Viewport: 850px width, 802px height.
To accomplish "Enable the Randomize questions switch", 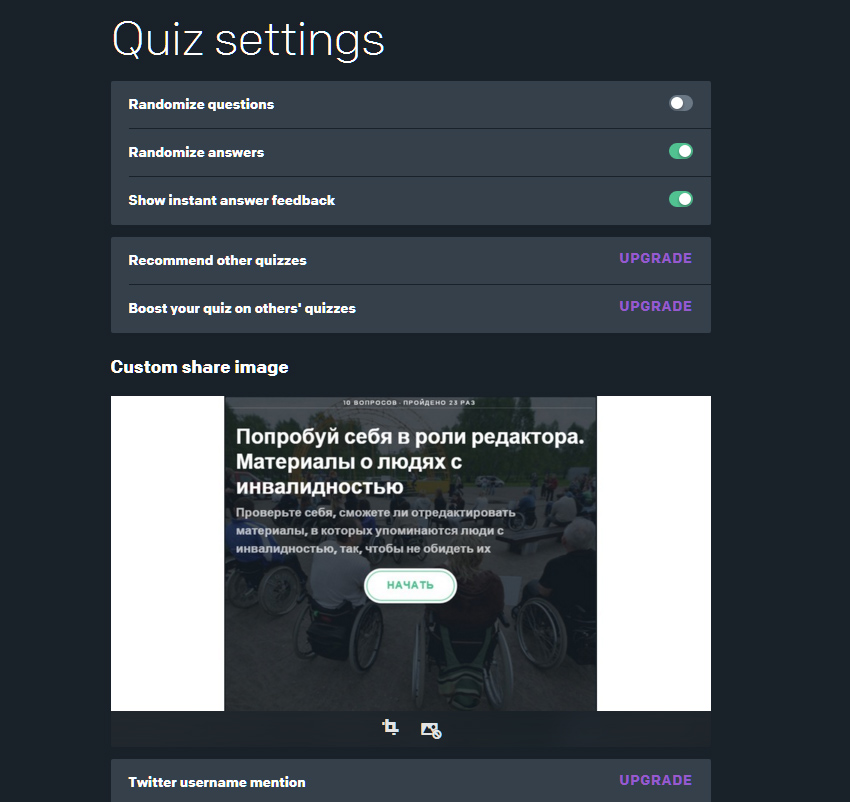I will point(680,103).
